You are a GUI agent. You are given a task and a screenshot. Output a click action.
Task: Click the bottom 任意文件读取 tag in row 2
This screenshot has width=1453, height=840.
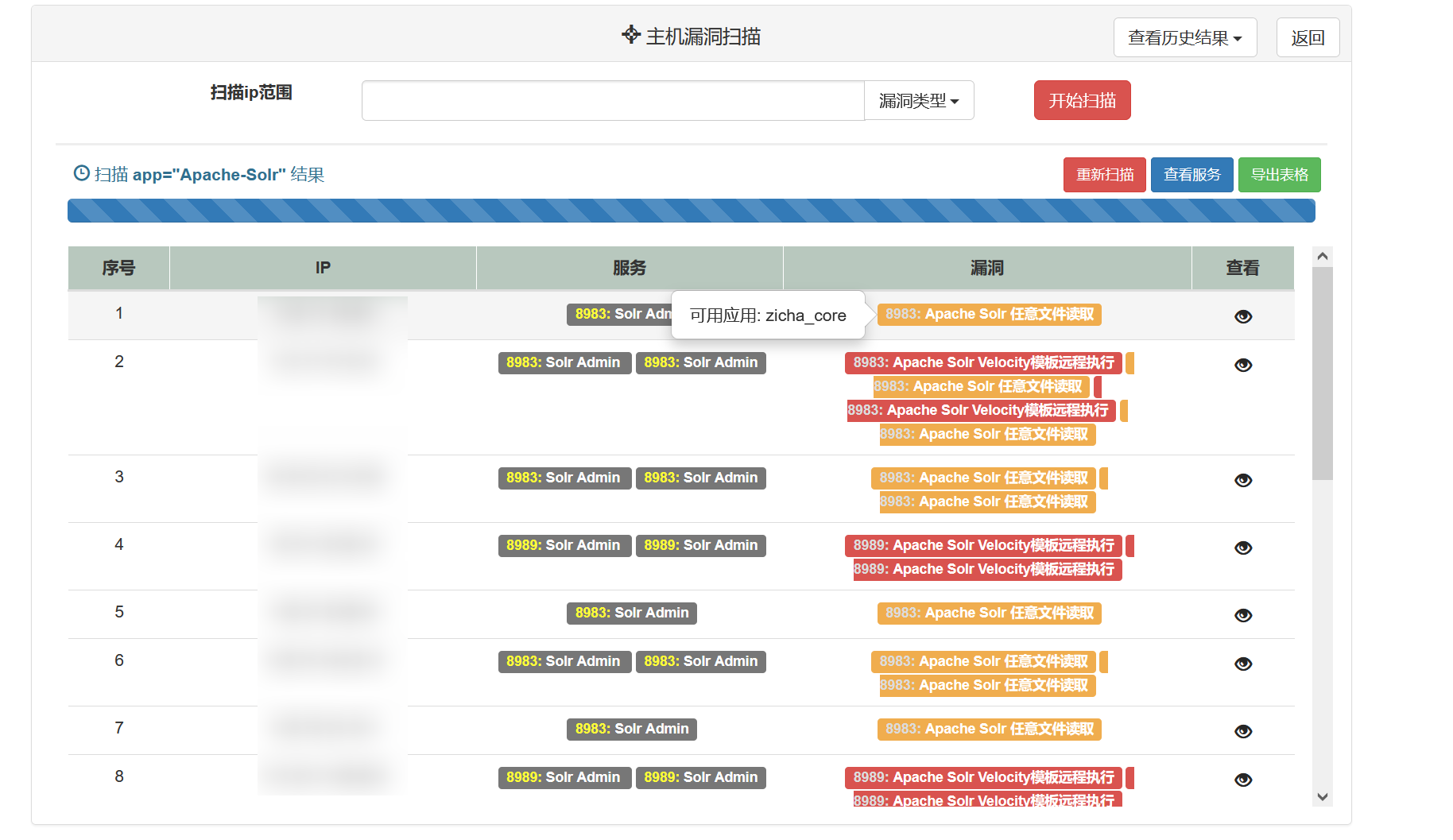[988, 434]
